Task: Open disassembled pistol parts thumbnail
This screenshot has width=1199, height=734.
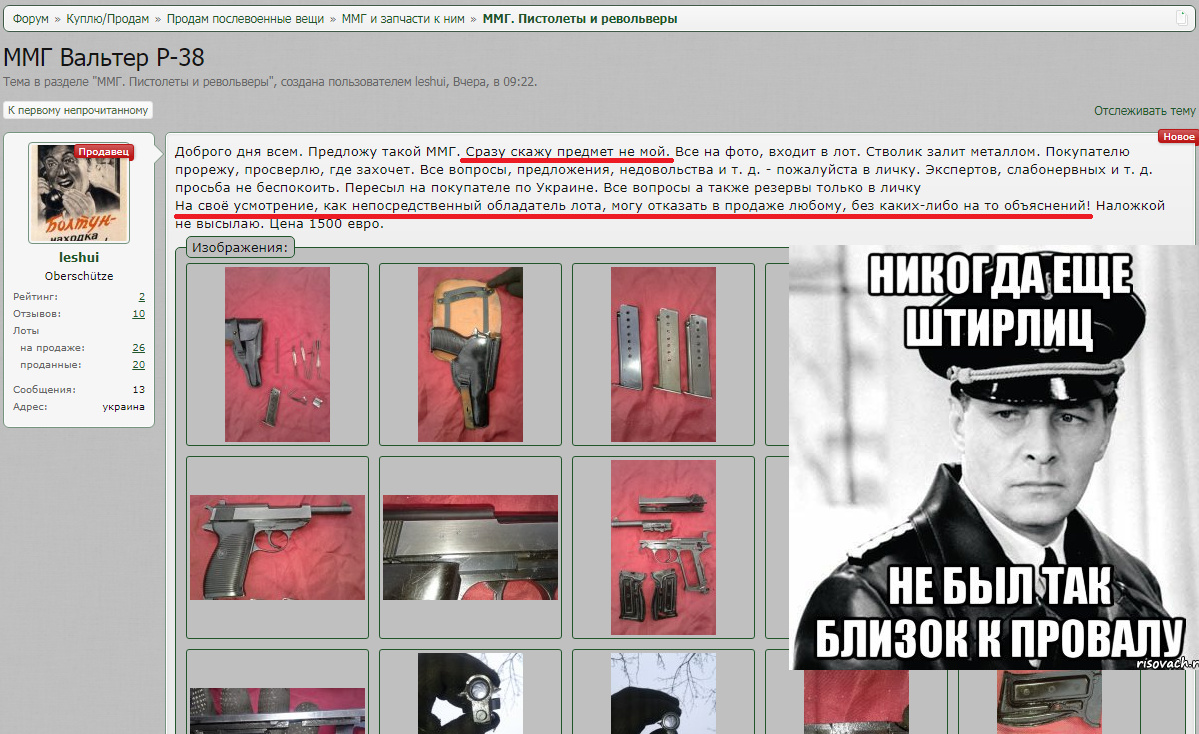Action: (x=663, y=547)
